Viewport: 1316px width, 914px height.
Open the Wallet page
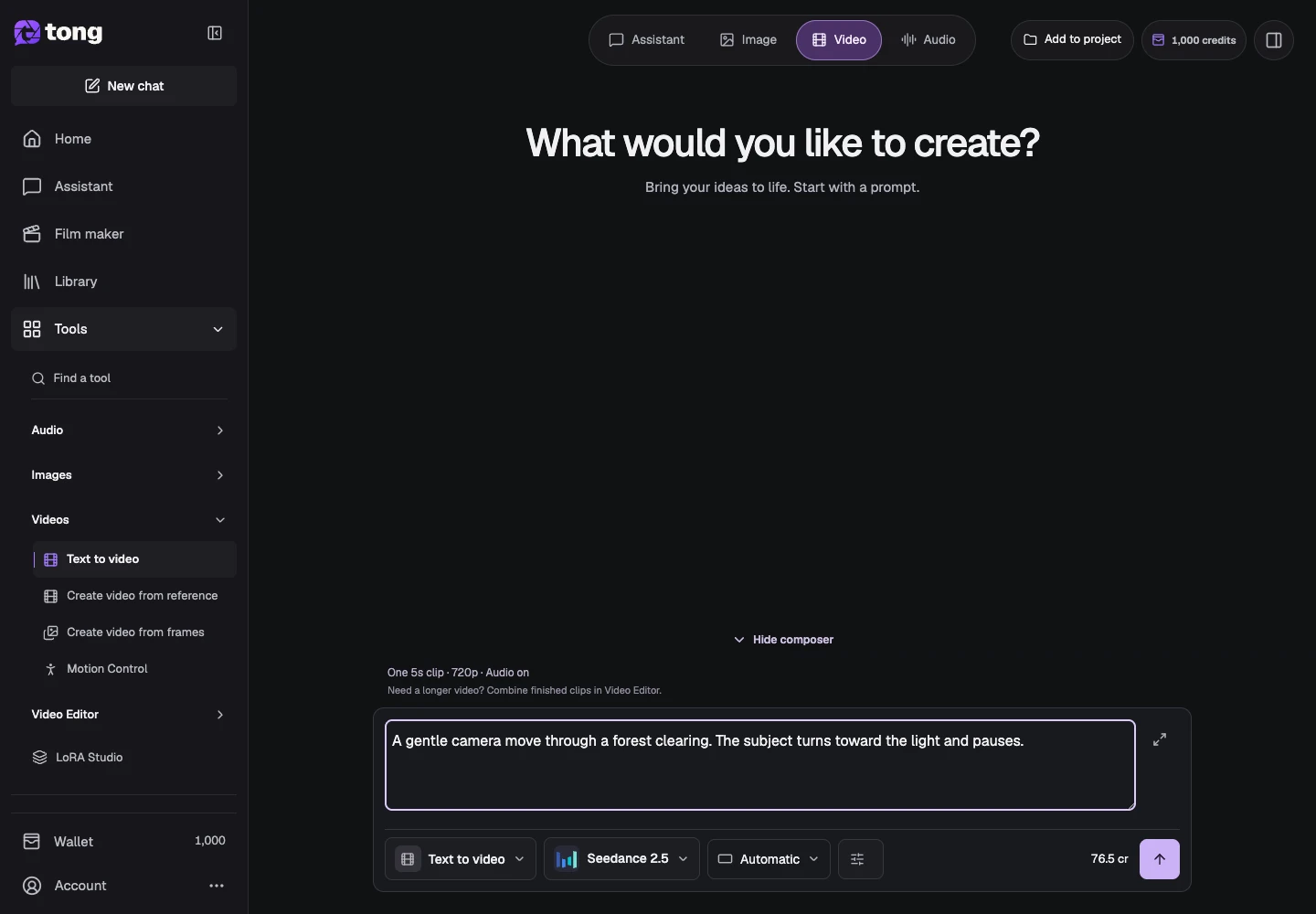click(x=124, y=841)
